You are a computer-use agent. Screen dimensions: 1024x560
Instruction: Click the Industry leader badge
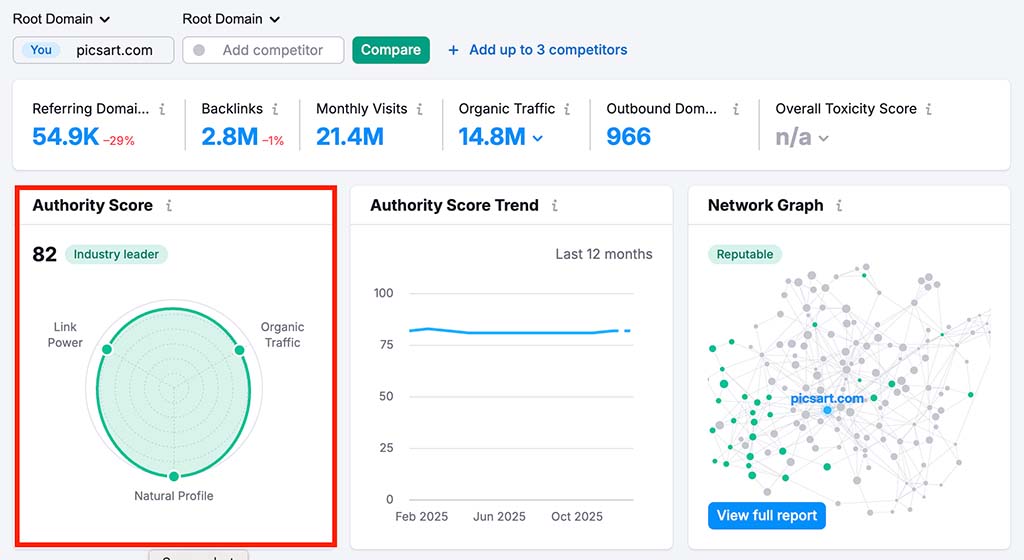click(116, 255)
